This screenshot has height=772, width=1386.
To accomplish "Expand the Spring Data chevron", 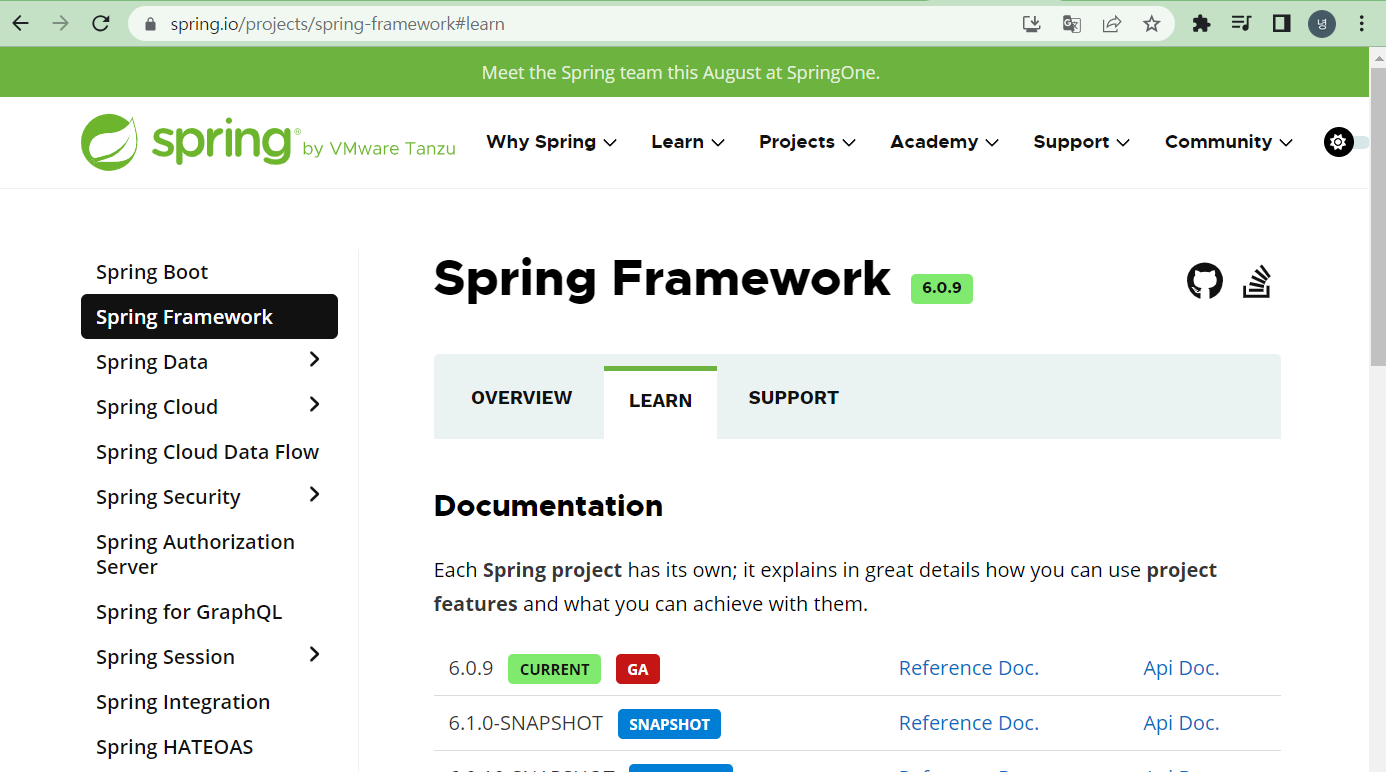I will (x=315, y=360).
